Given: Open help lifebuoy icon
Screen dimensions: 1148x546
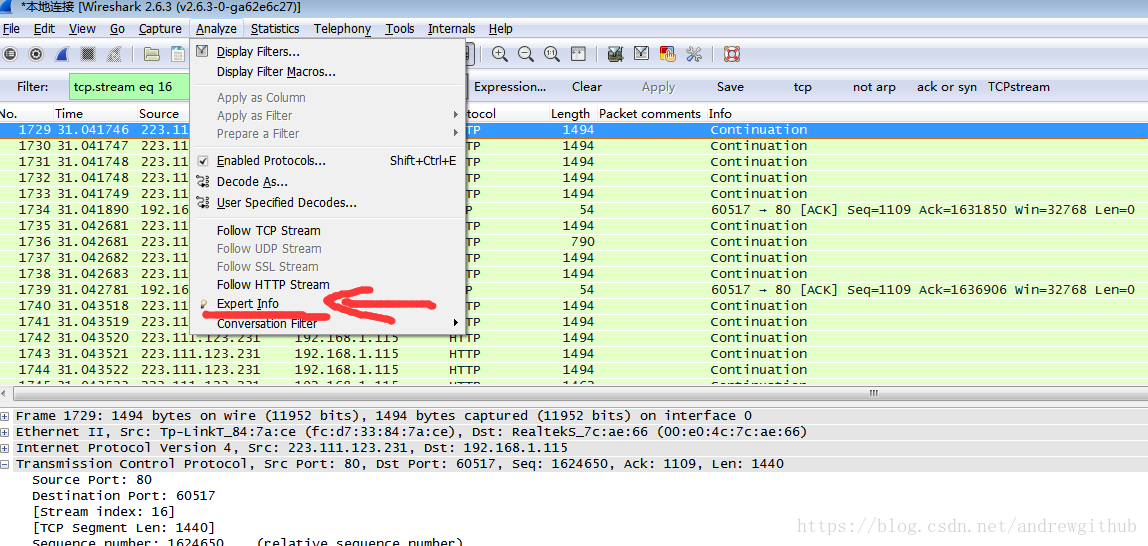Looking at the screenshot, I should 731,54.
